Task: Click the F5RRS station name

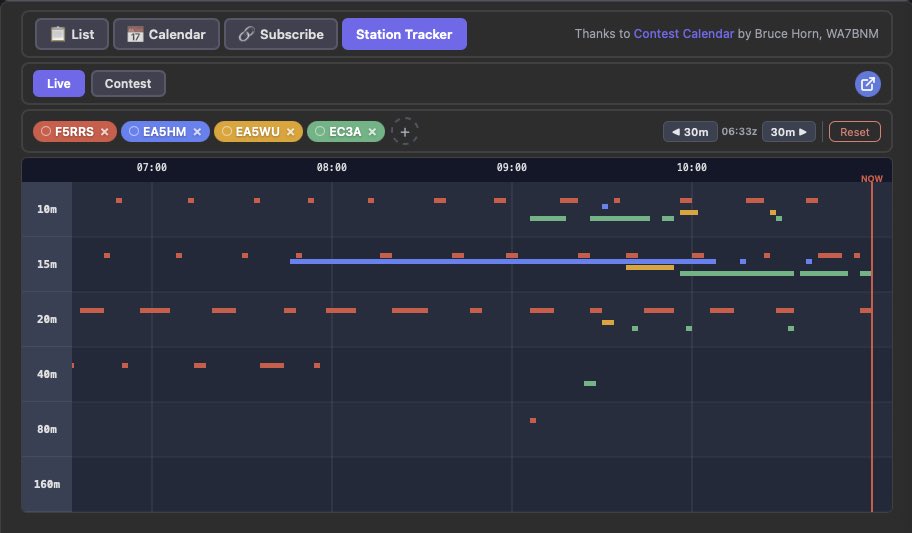Action: pos(74,132)
